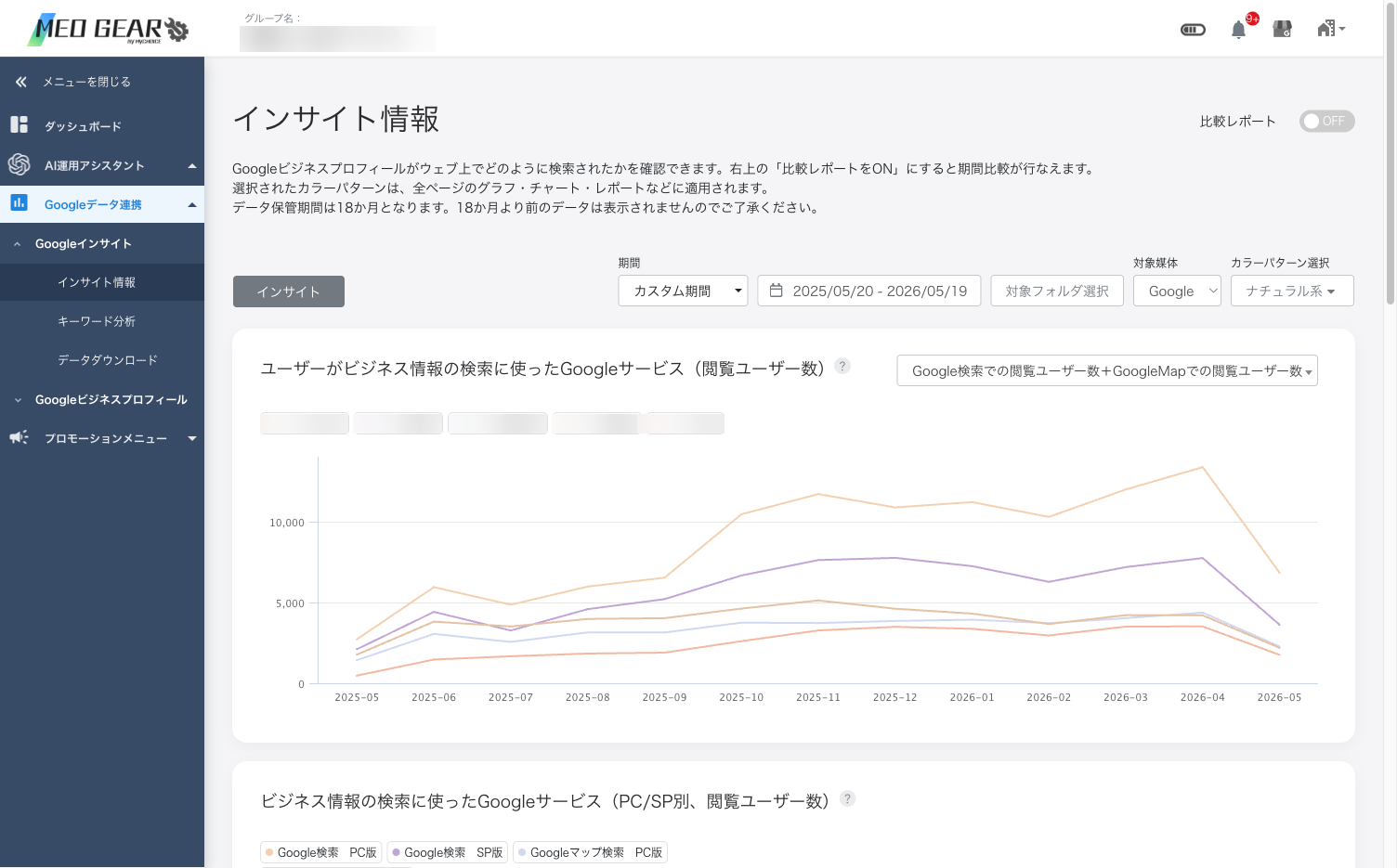
Task: Click メニューを閉じる label
Action: (86, 82)
